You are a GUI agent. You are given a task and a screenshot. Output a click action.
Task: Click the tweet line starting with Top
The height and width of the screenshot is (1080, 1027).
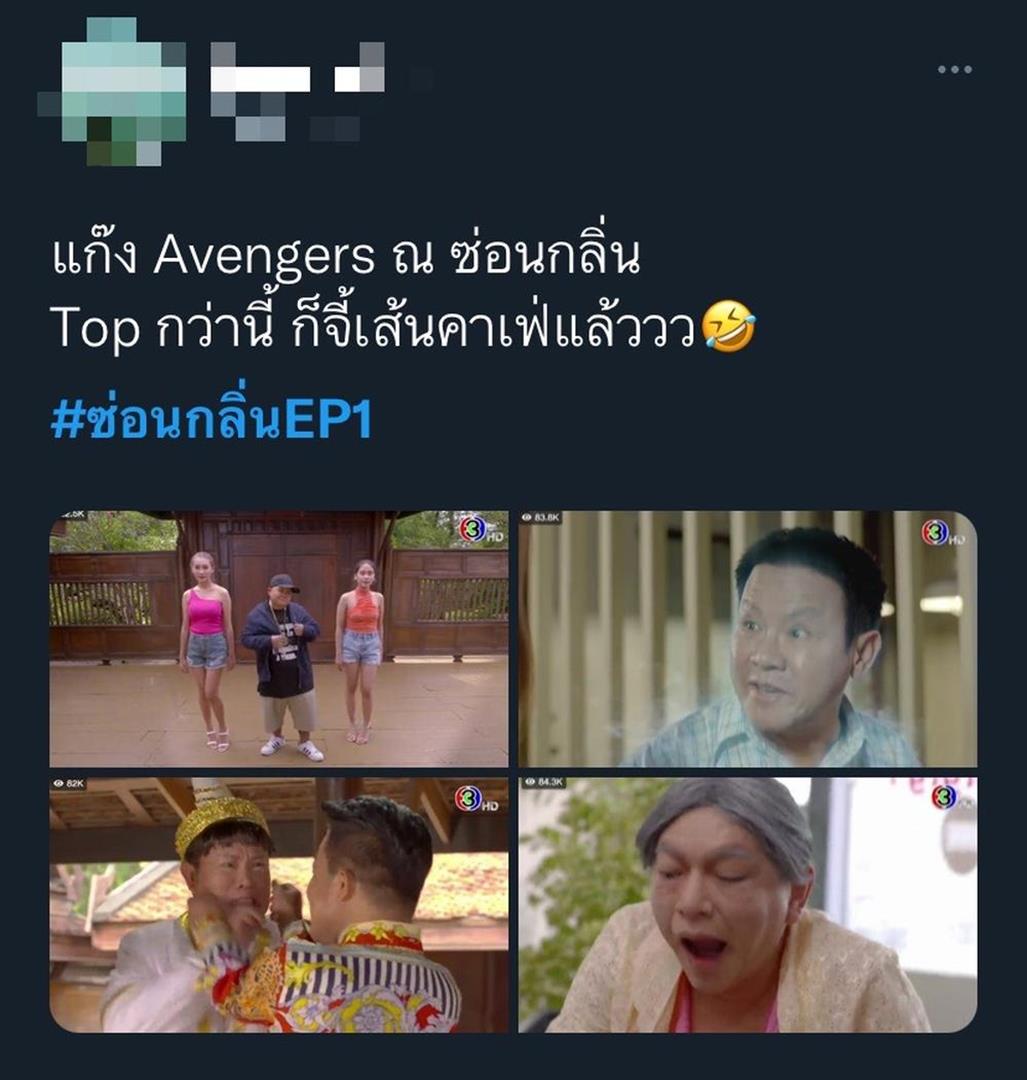(x=403, y=328)
